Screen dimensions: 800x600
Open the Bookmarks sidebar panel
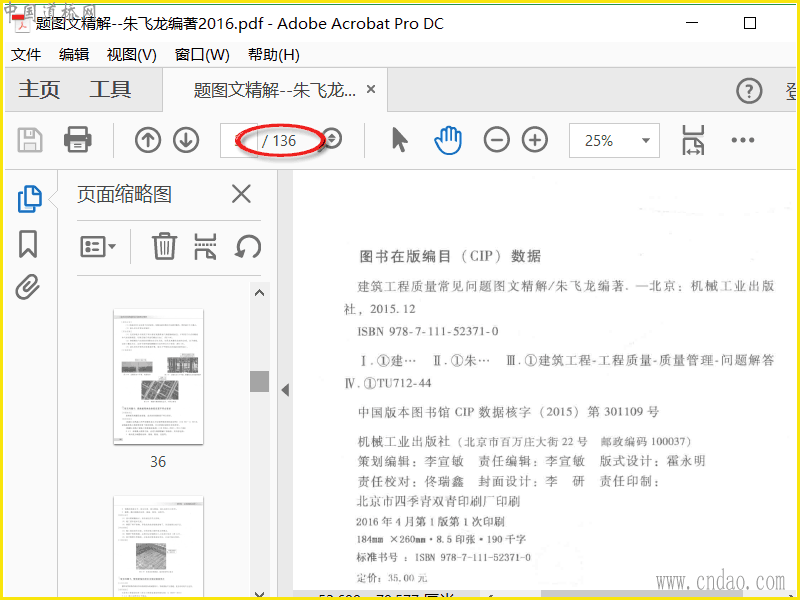click(x=28, y=244)
